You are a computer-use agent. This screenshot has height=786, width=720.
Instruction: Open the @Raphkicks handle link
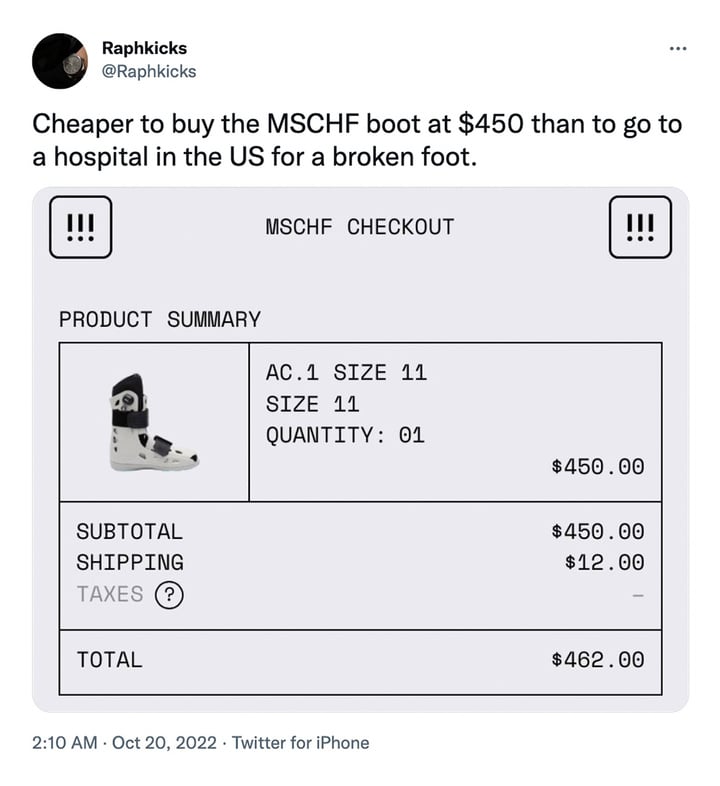pos(149,71)
